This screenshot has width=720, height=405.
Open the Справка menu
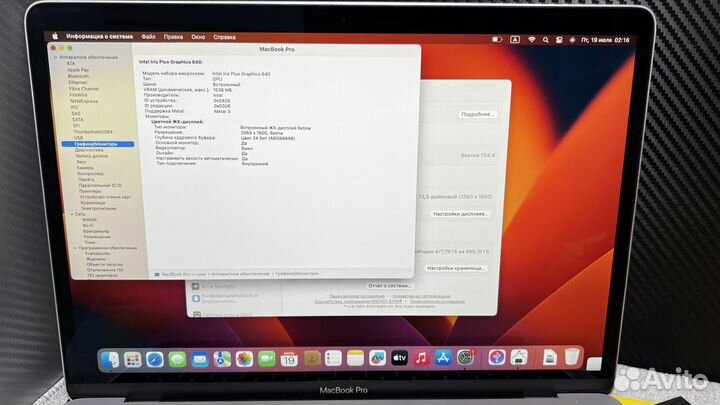pos(225,37)
